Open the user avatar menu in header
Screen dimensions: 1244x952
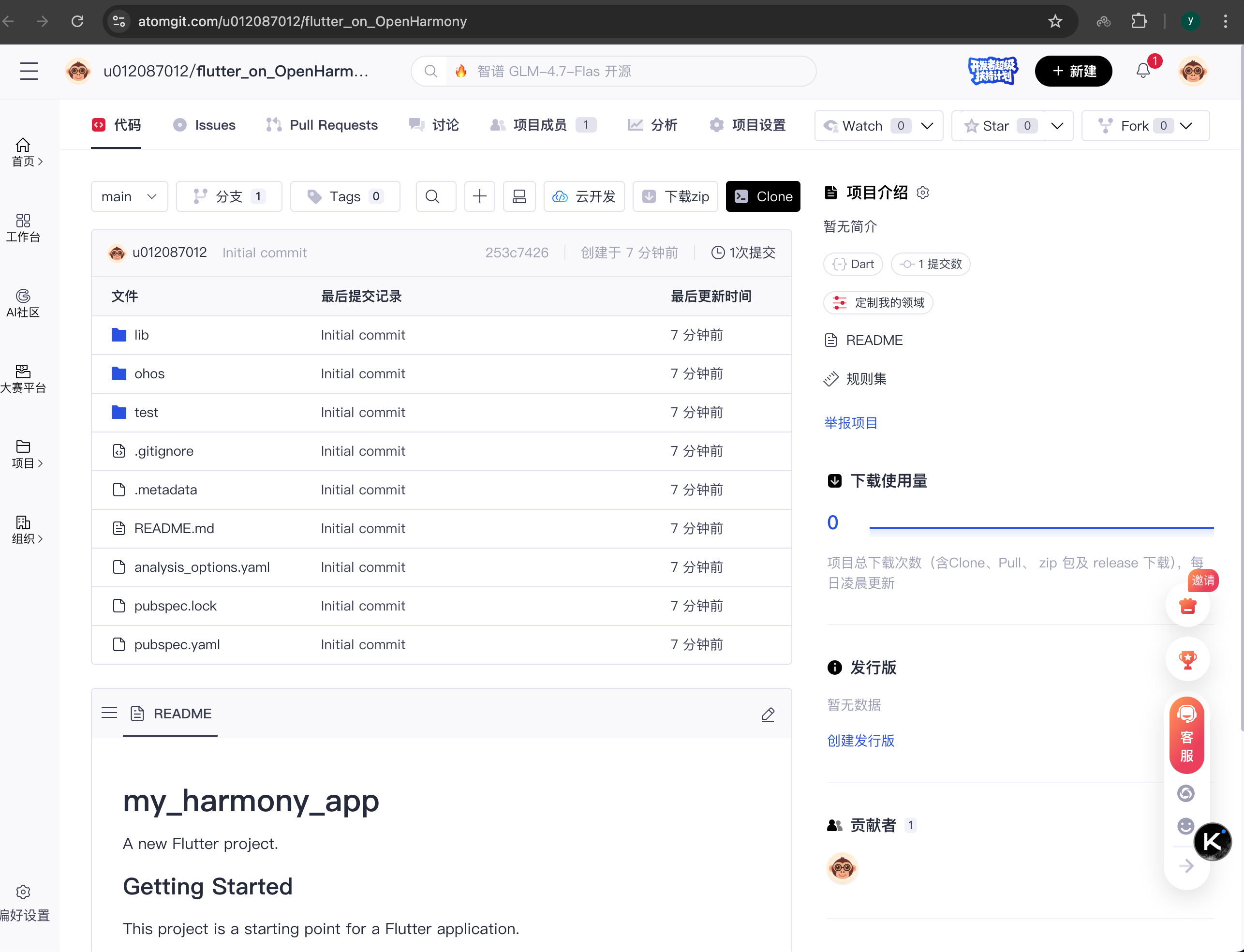point(1192,72)
